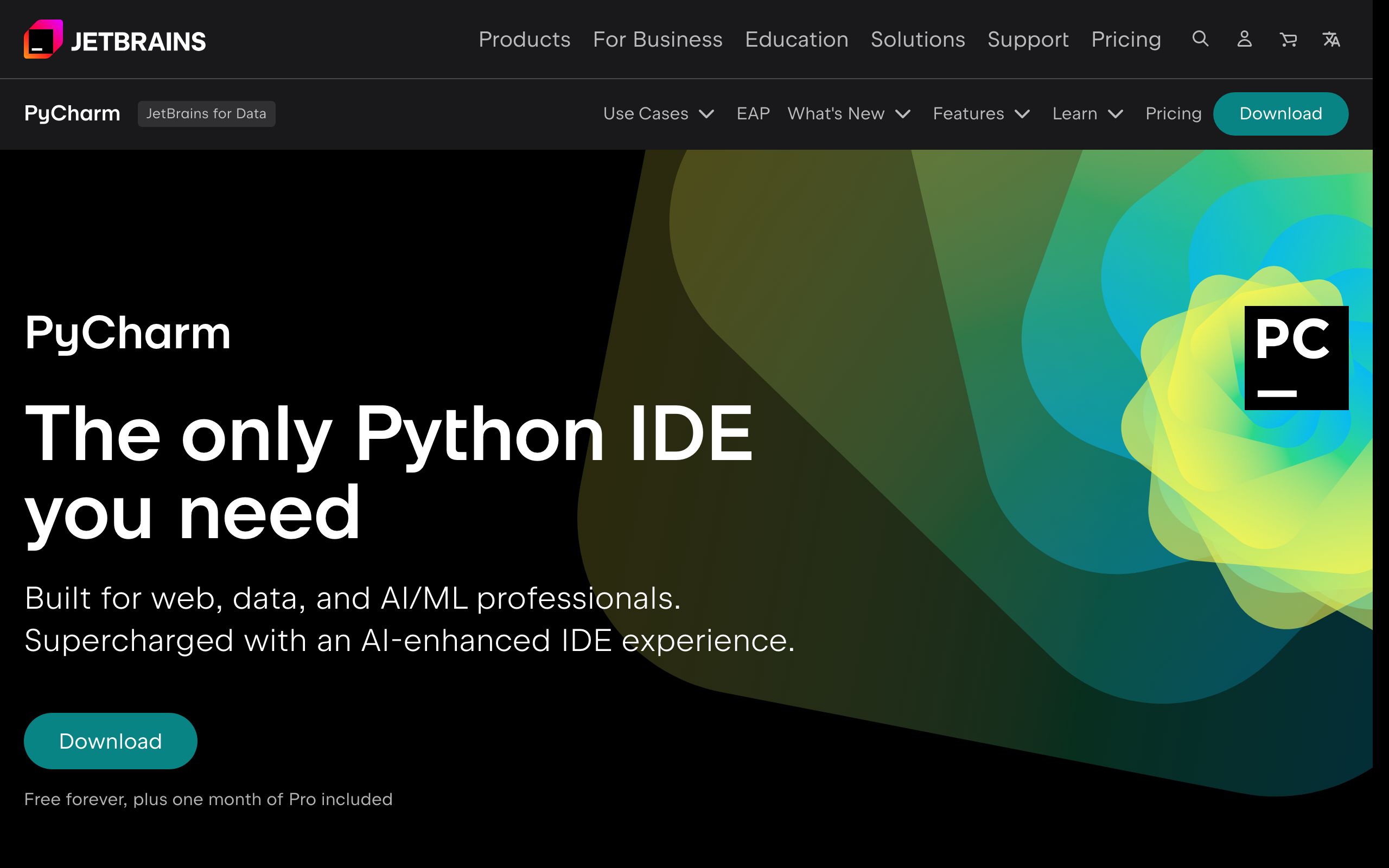This screenshot has width=1389, height=868.
Task: Open the EAP link
Action: point(753,114)
